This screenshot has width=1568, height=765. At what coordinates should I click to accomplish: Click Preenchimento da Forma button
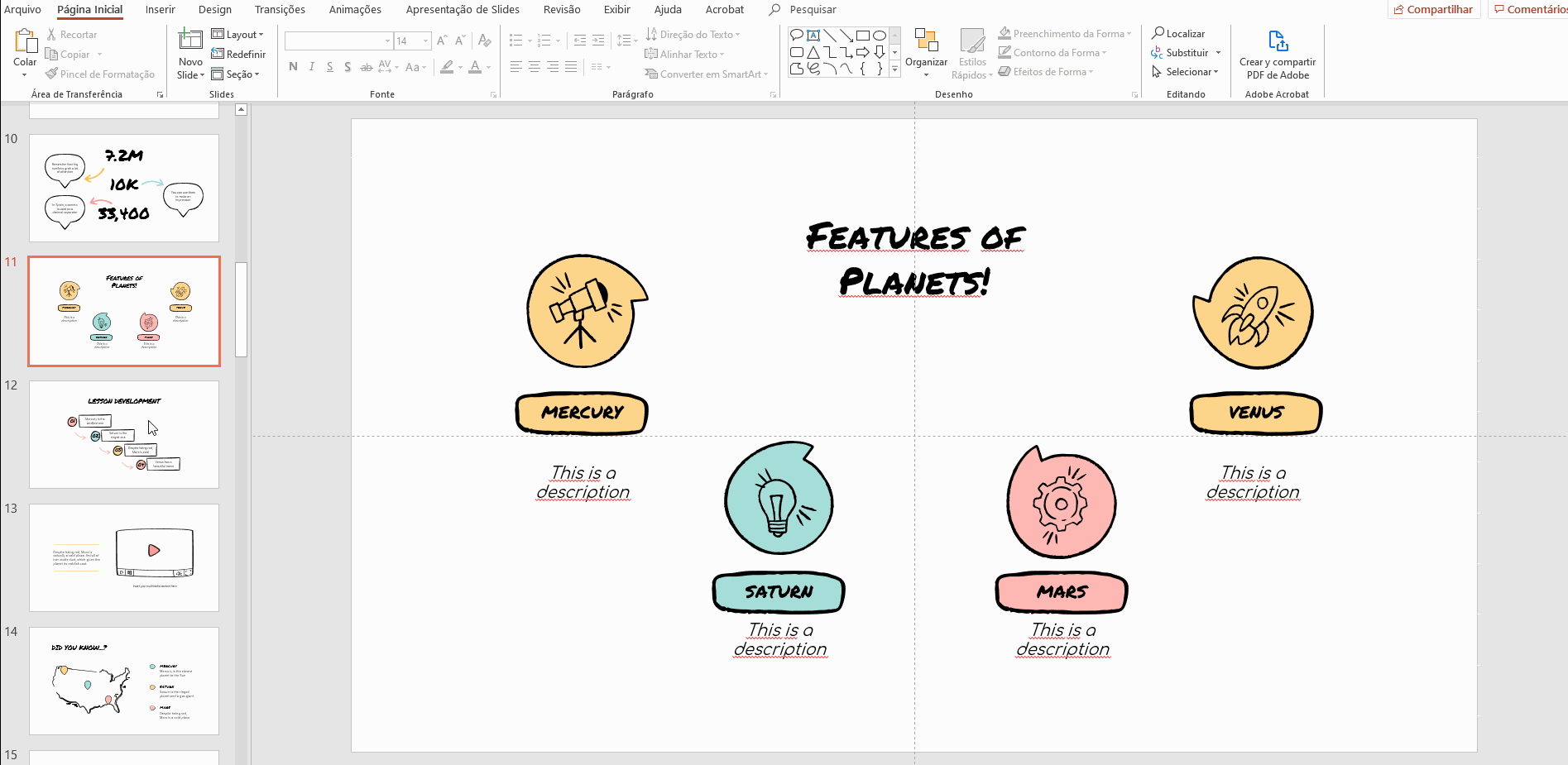pyautogui.click(x=1064, y=34)
